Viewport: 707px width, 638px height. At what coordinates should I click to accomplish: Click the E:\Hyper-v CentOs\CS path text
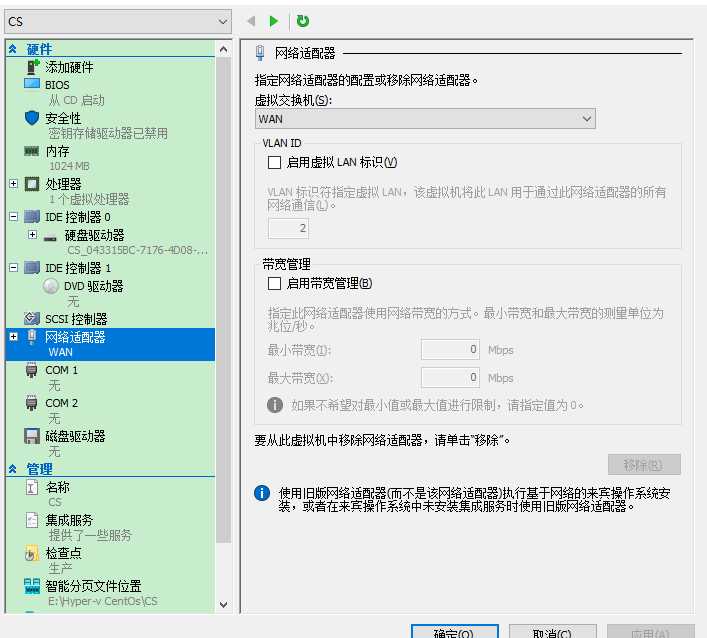click(103, 601)
